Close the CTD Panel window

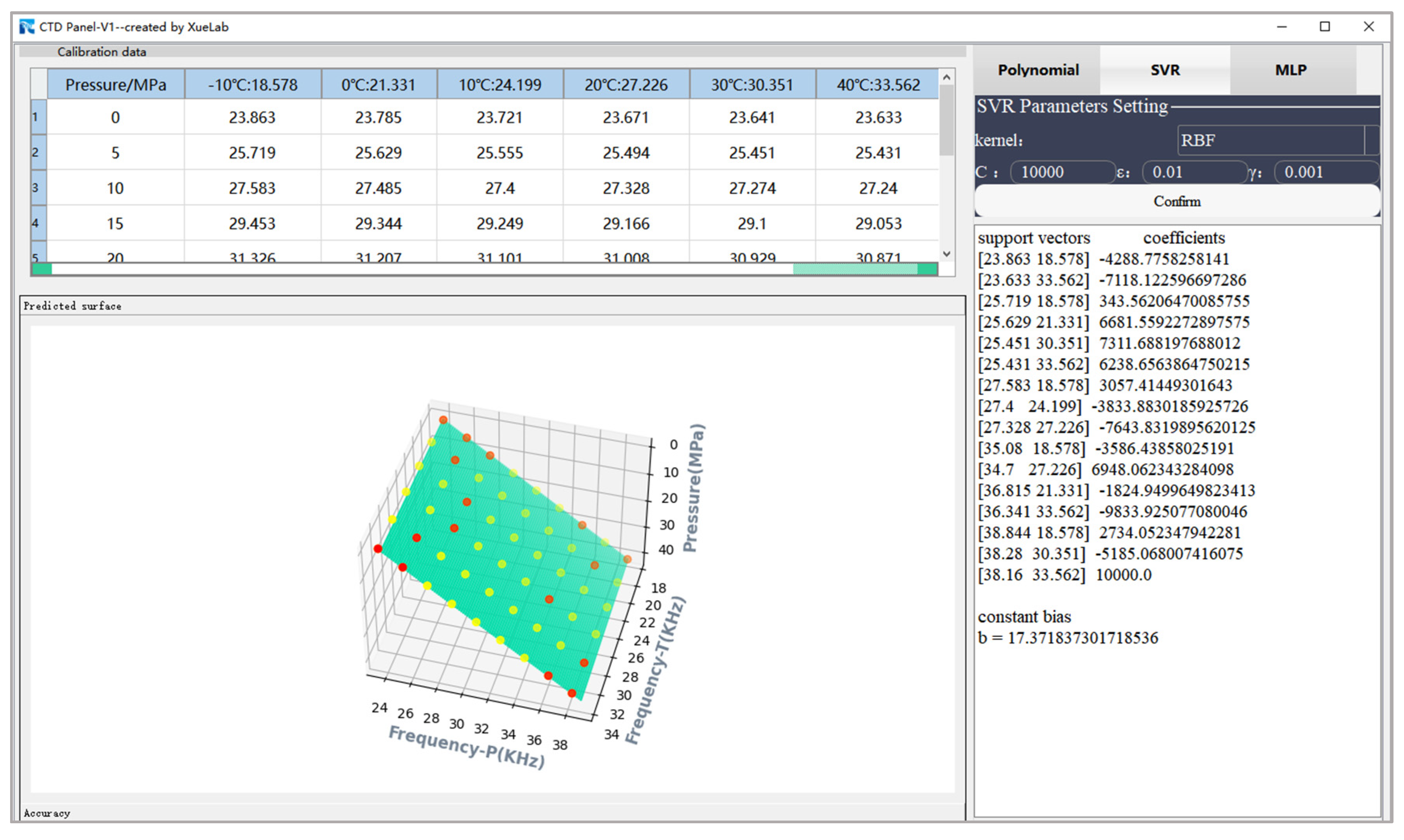pos(1368,26)
